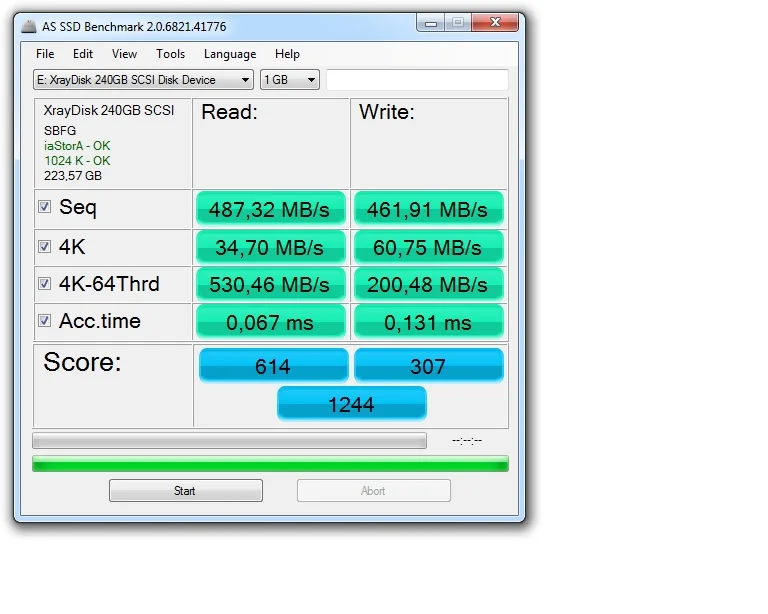This screenshot has height=614, width=768.
Task: Uncheck the 4K-64Thrd test checkbox
Action: coord(45,283)
